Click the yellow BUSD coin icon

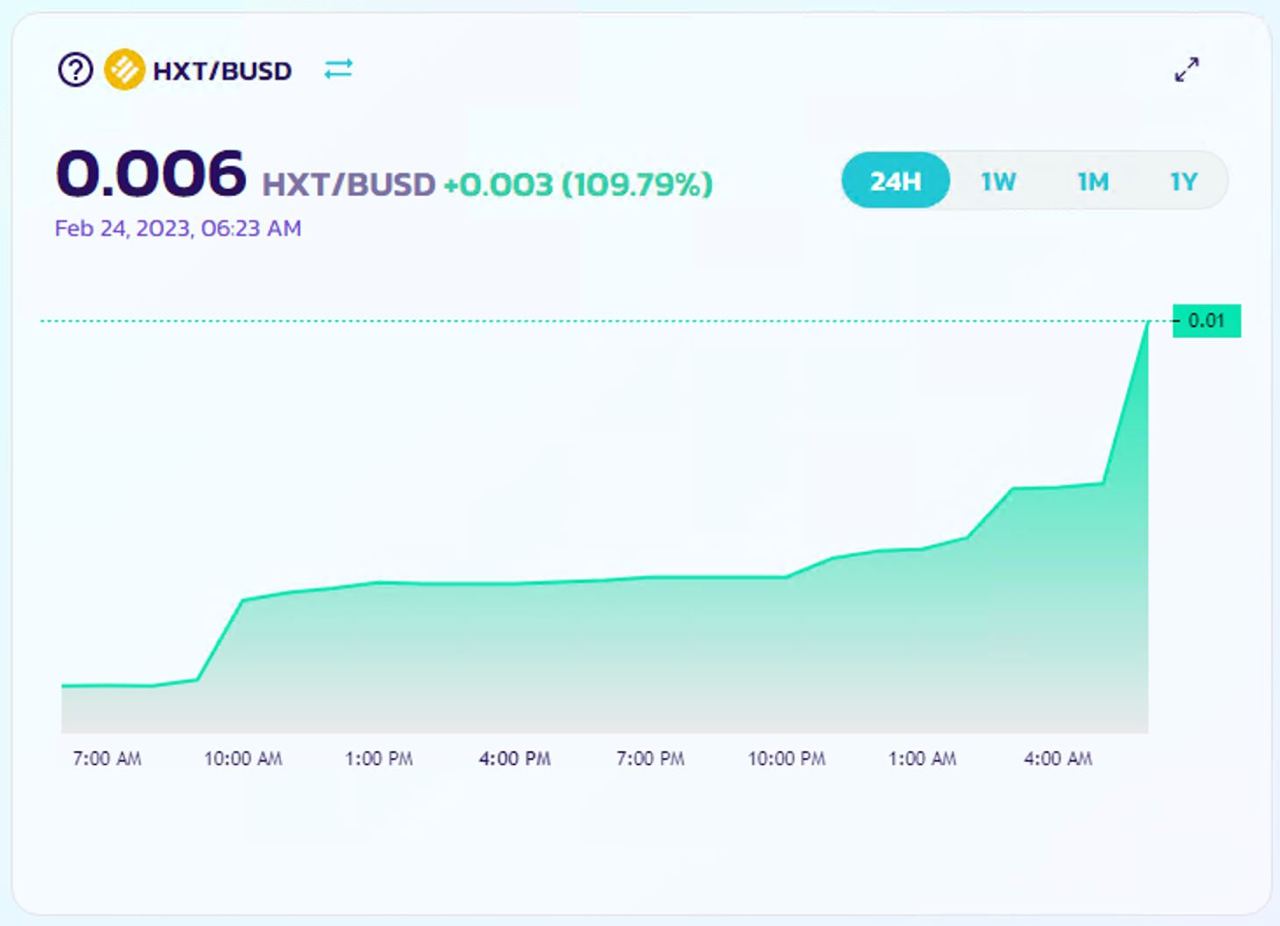point(125,70)
